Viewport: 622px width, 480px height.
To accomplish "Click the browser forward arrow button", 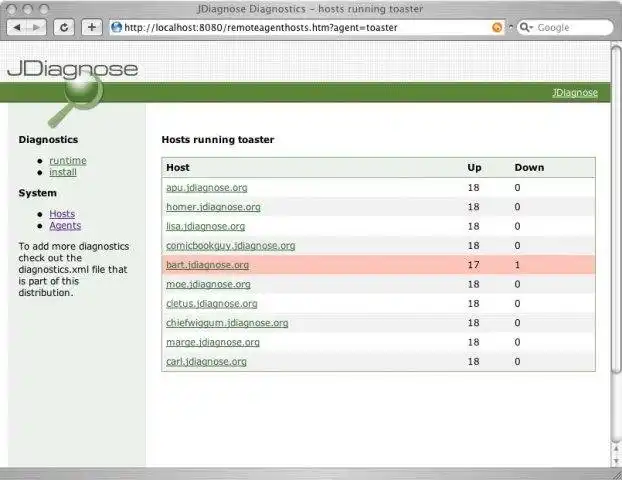I will 36,27.
